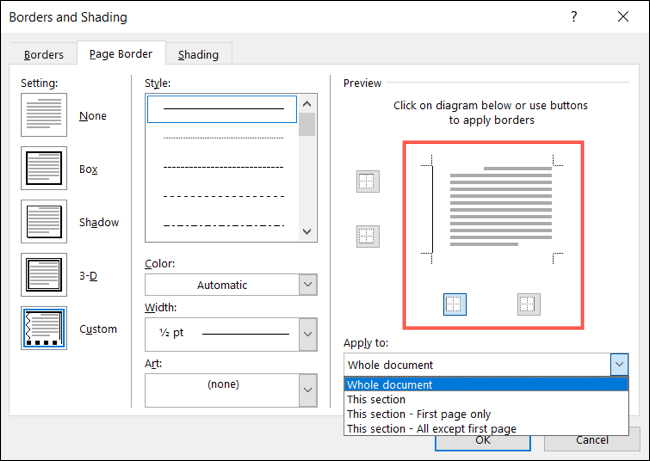Select 'This section - First page only' option
Viewport: 650px width, 461px height.
click(419, 414)
